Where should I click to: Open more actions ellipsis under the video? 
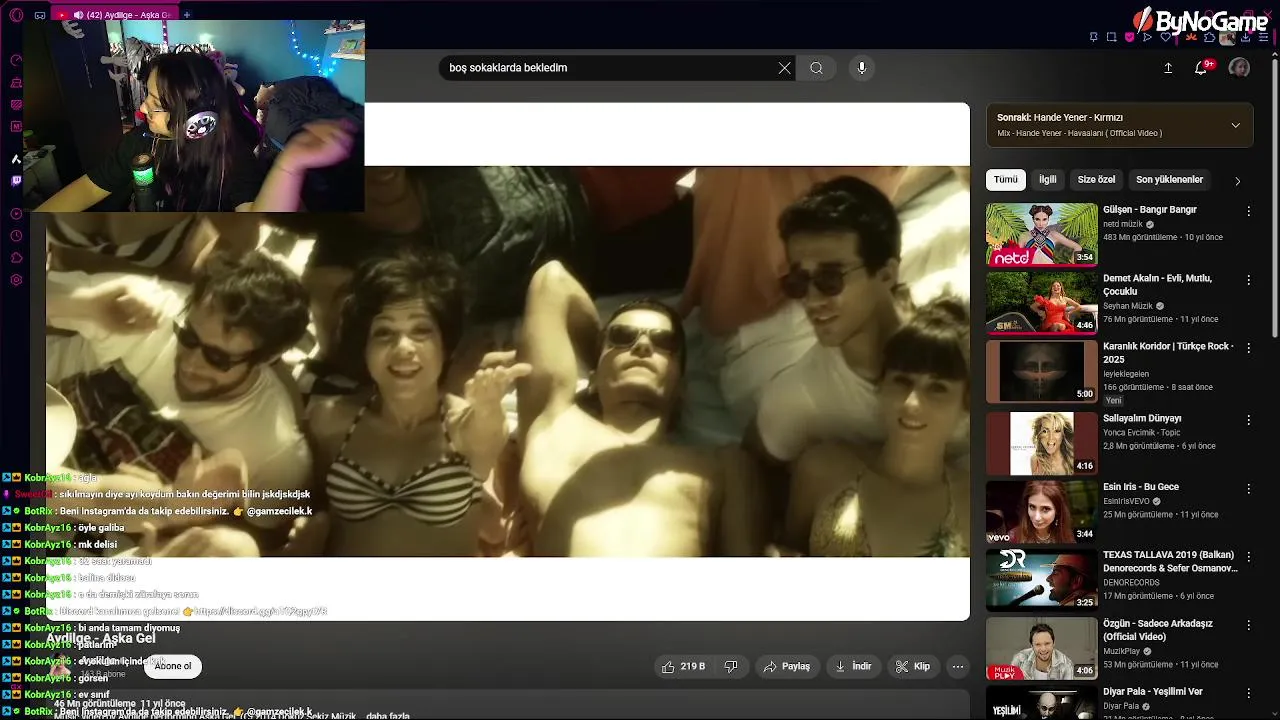[x=958, y=666]
